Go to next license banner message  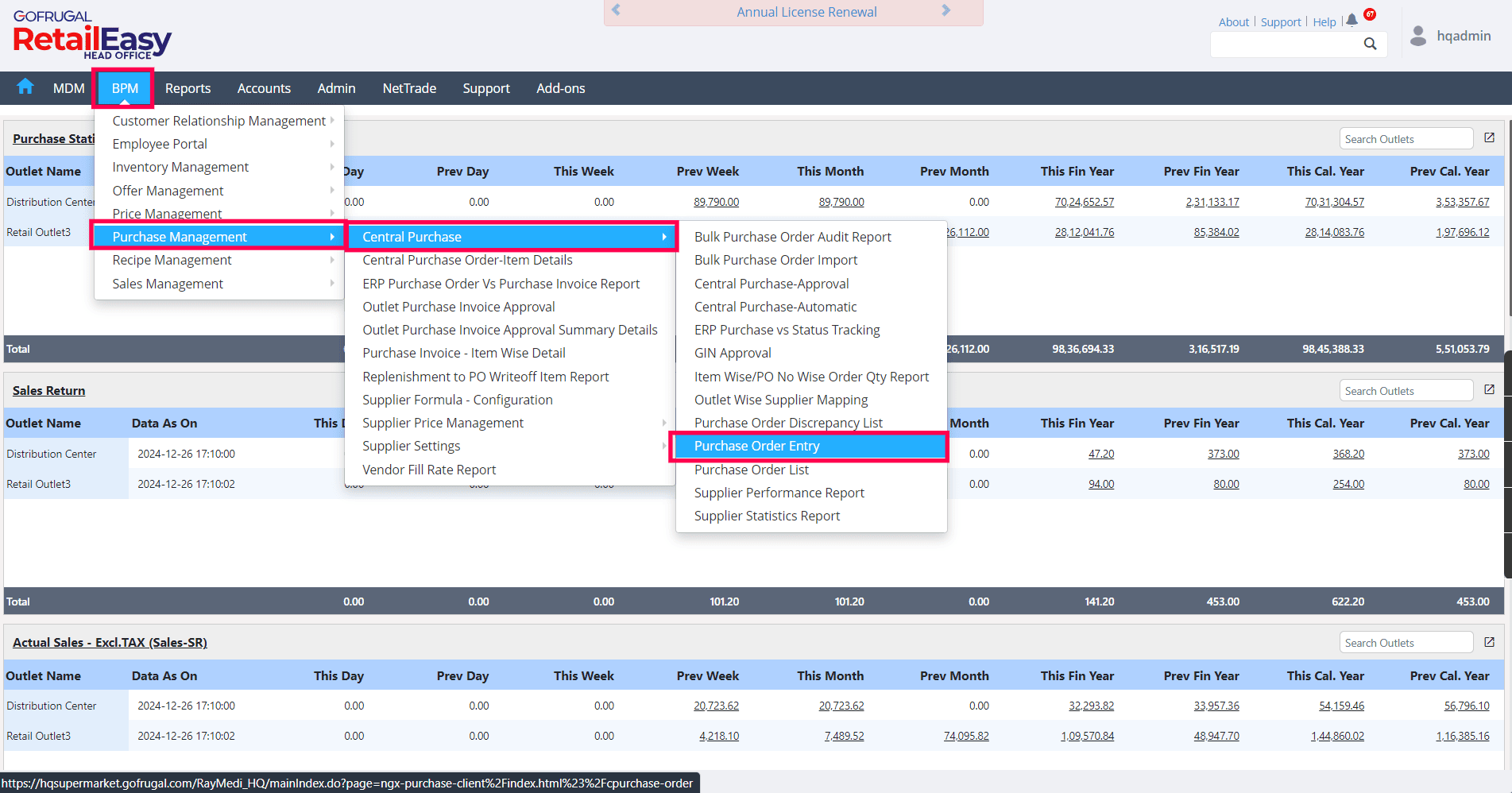(945, 11)
